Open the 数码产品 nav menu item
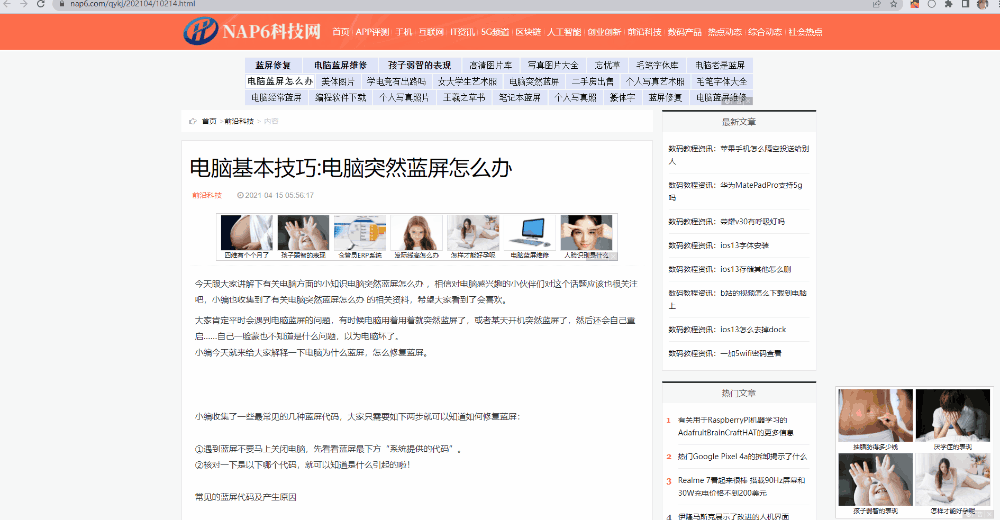This screenshot has height=520, width=1000. click(684, 32)
